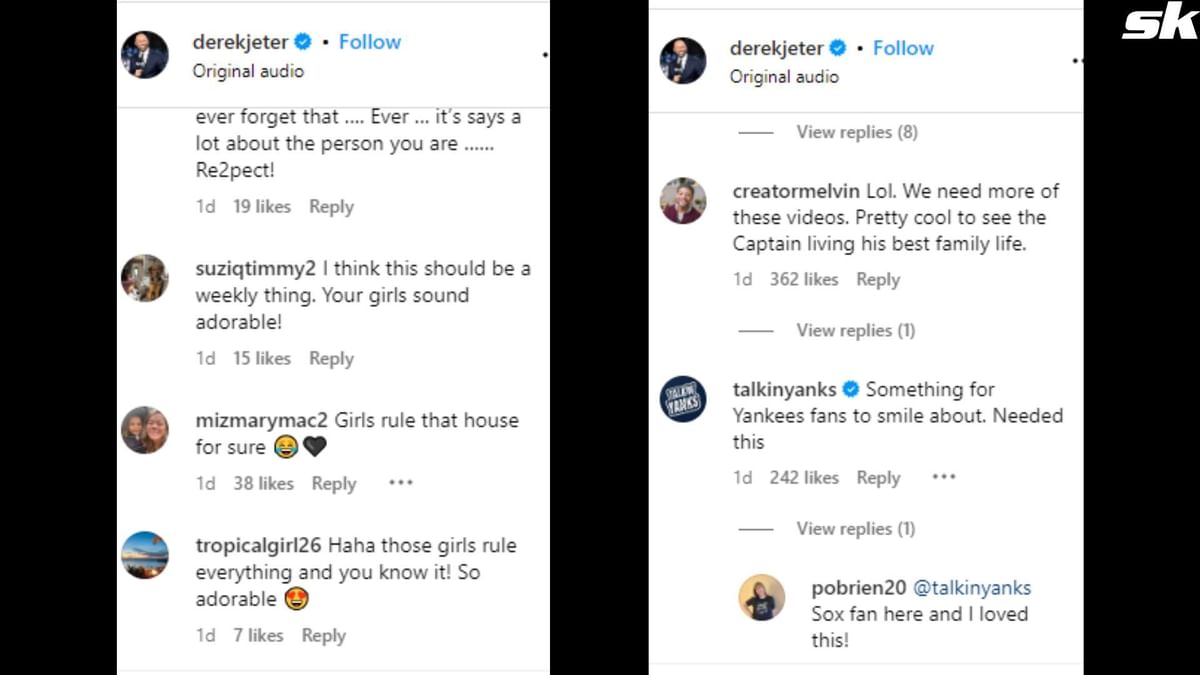Click derekjeter's verified badge in left panel
The image size is (1200, 675).
tap(301, 42)
